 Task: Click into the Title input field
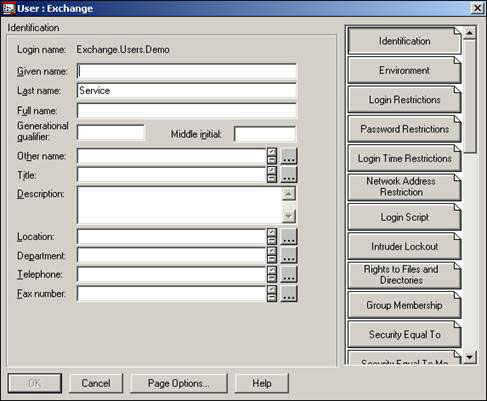[x=172, y=175]
